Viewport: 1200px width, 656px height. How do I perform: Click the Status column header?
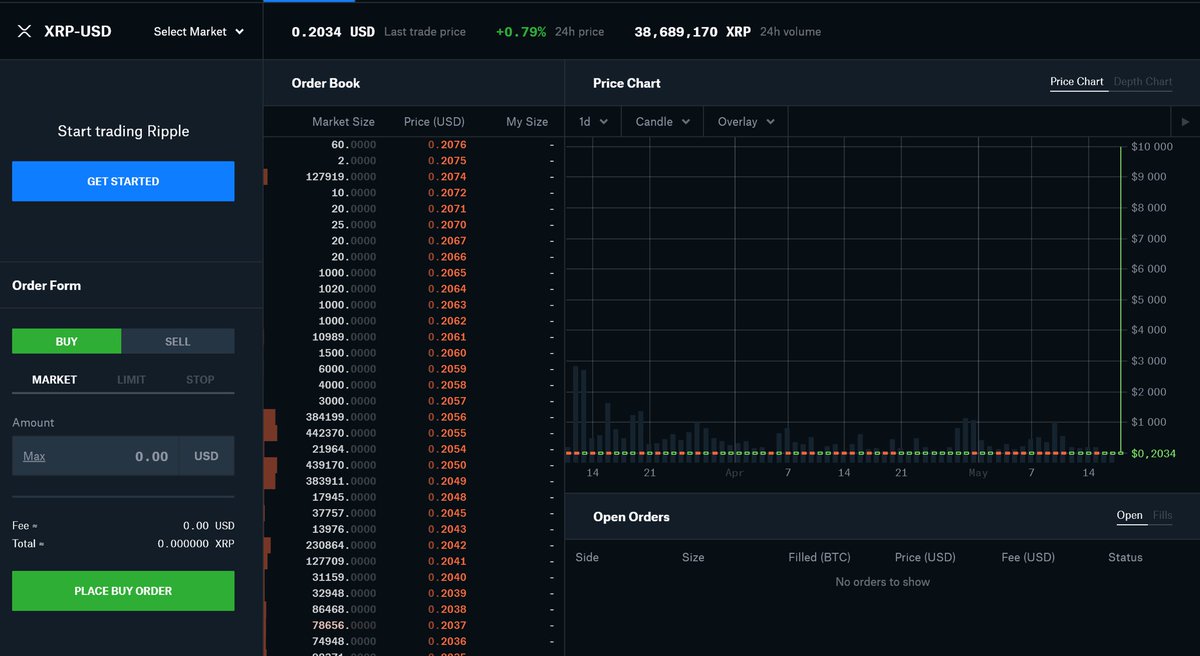(x=1125, y=557)
